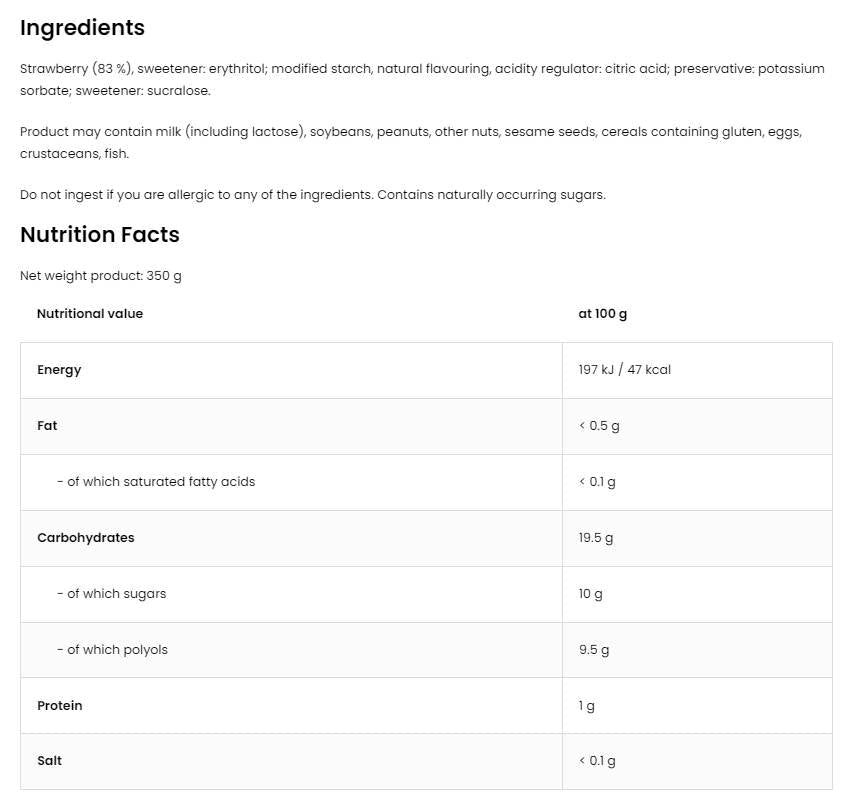Select the Salt row label

point(49,761)
